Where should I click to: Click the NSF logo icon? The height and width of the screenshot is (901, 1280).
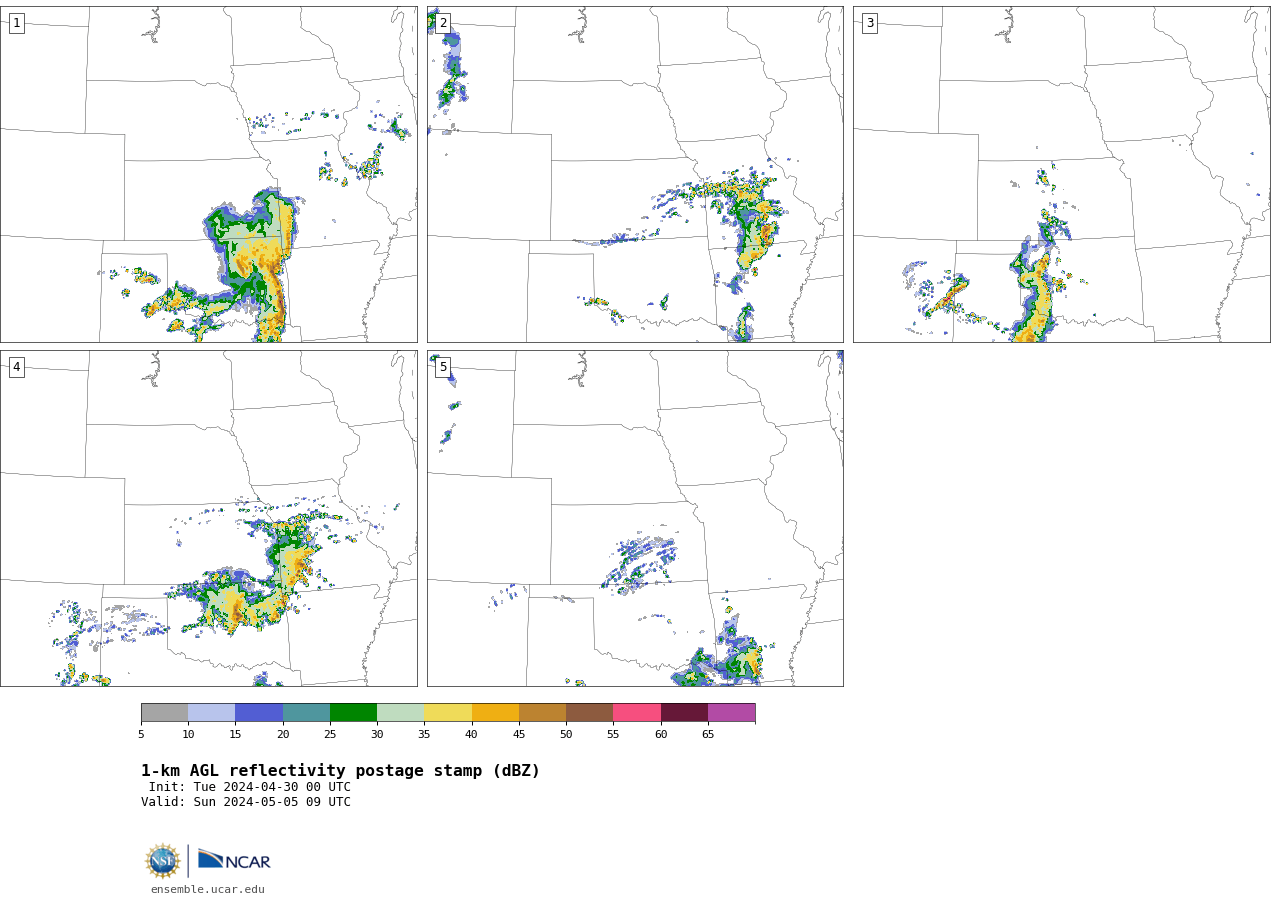163,861
